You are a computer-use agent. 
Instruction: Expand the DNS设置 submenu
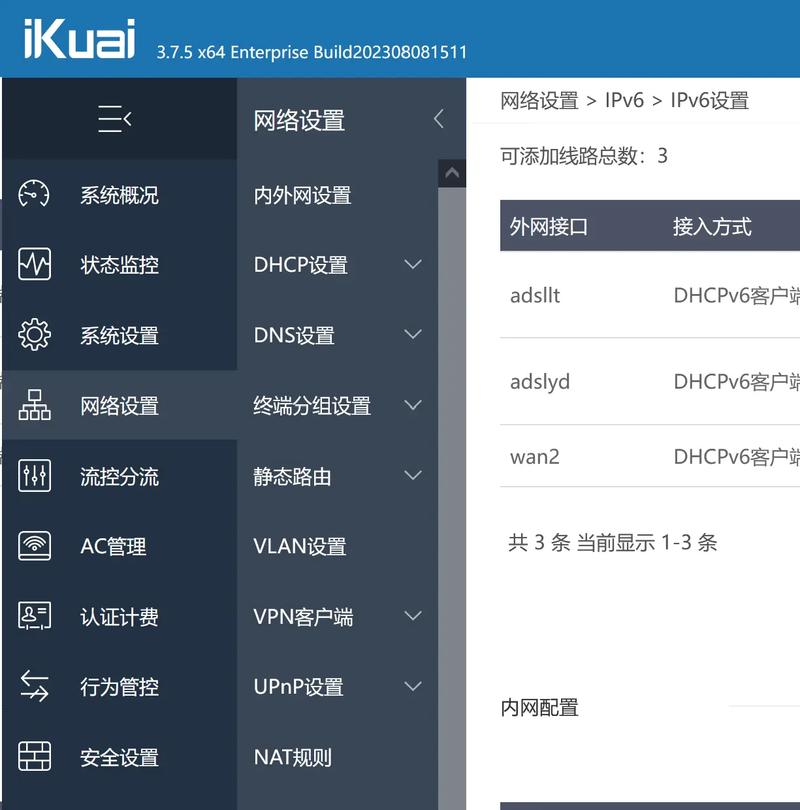pyautogui.click(x=413, y=335)
